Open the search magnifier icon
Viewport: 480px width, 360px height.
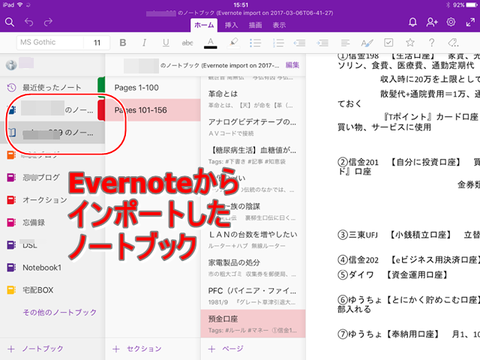[10, 22]
